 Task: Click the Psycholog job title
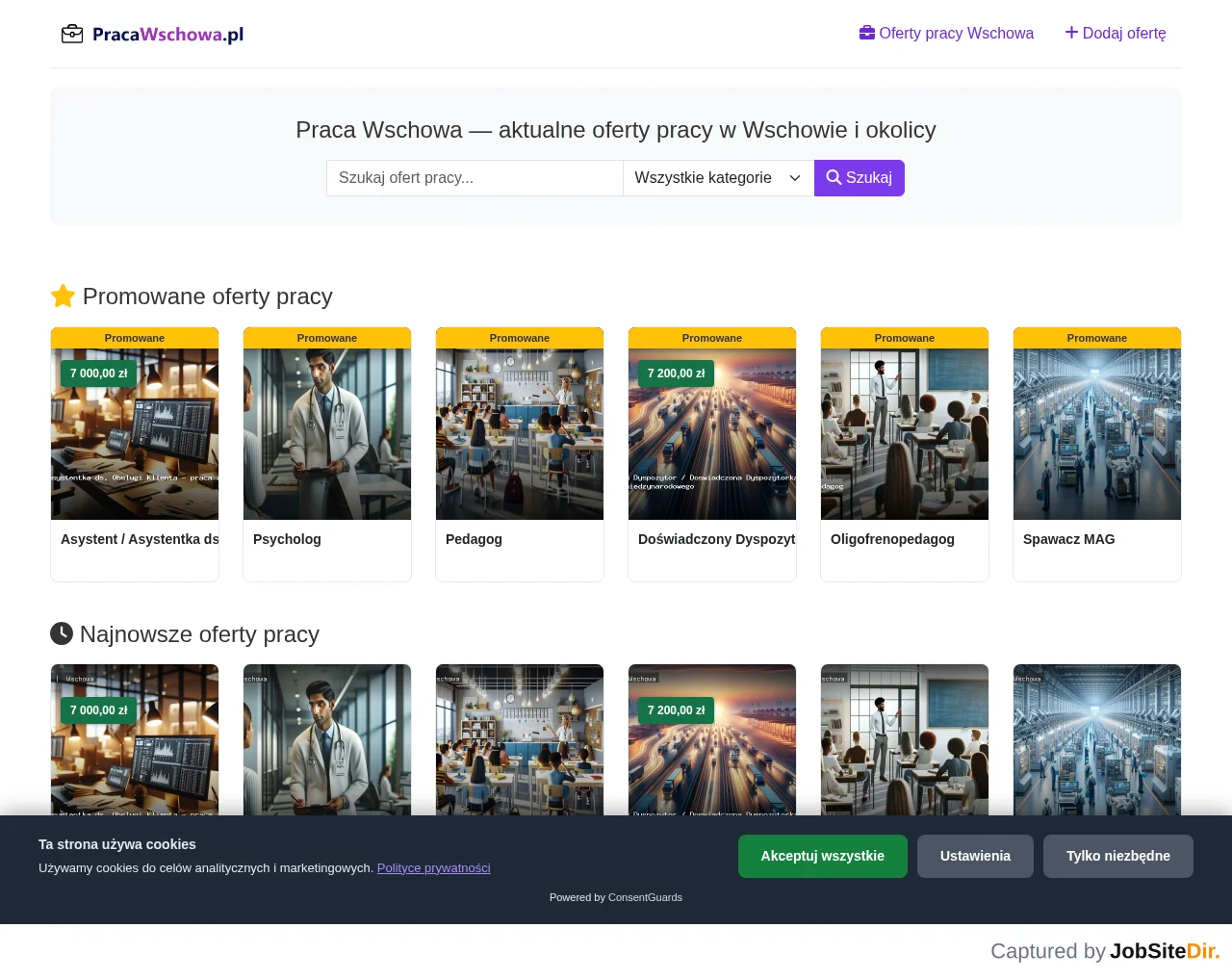pos(287,539)
